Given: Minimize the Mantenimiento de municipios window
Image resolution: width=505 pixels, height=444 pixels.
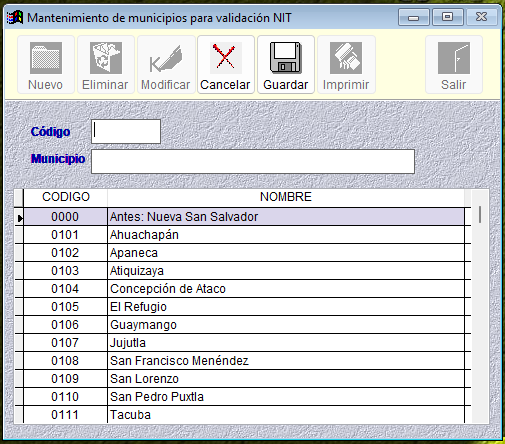Looking at the screenshot, I should pyautogui.click(x=414, y=17).
